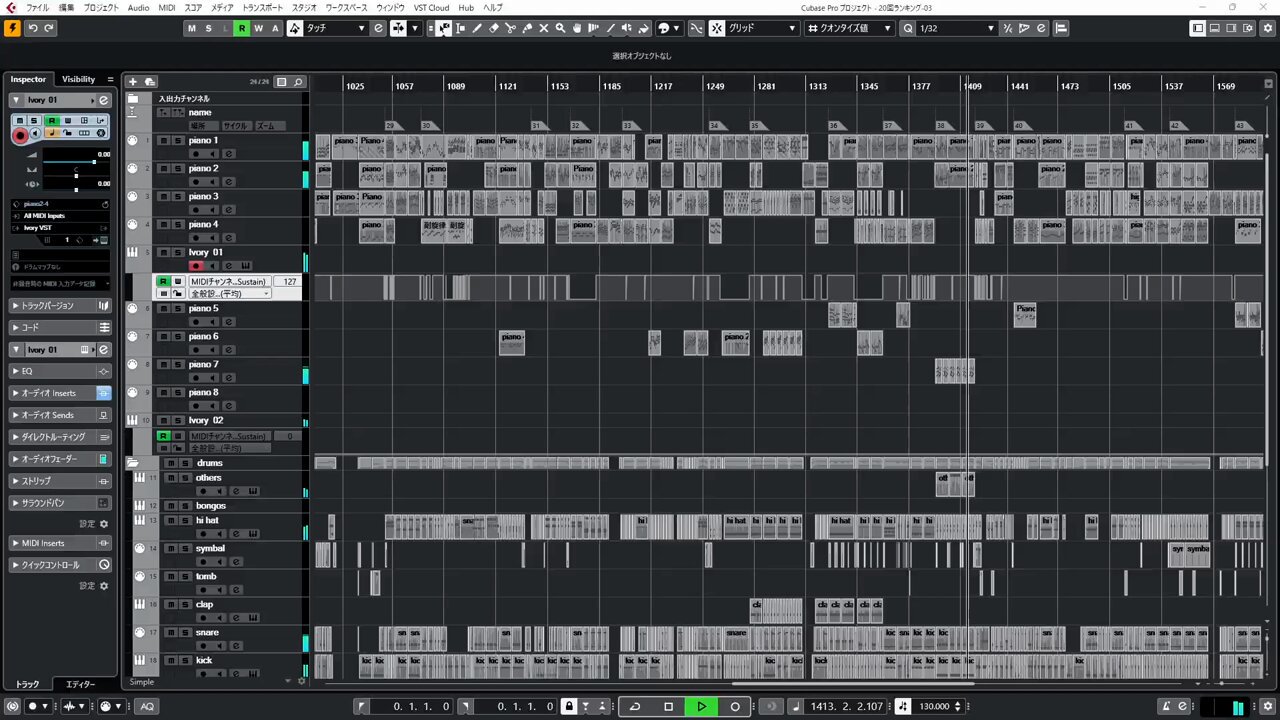Click the Ivory VST output routing field

[x=60, y=228]
